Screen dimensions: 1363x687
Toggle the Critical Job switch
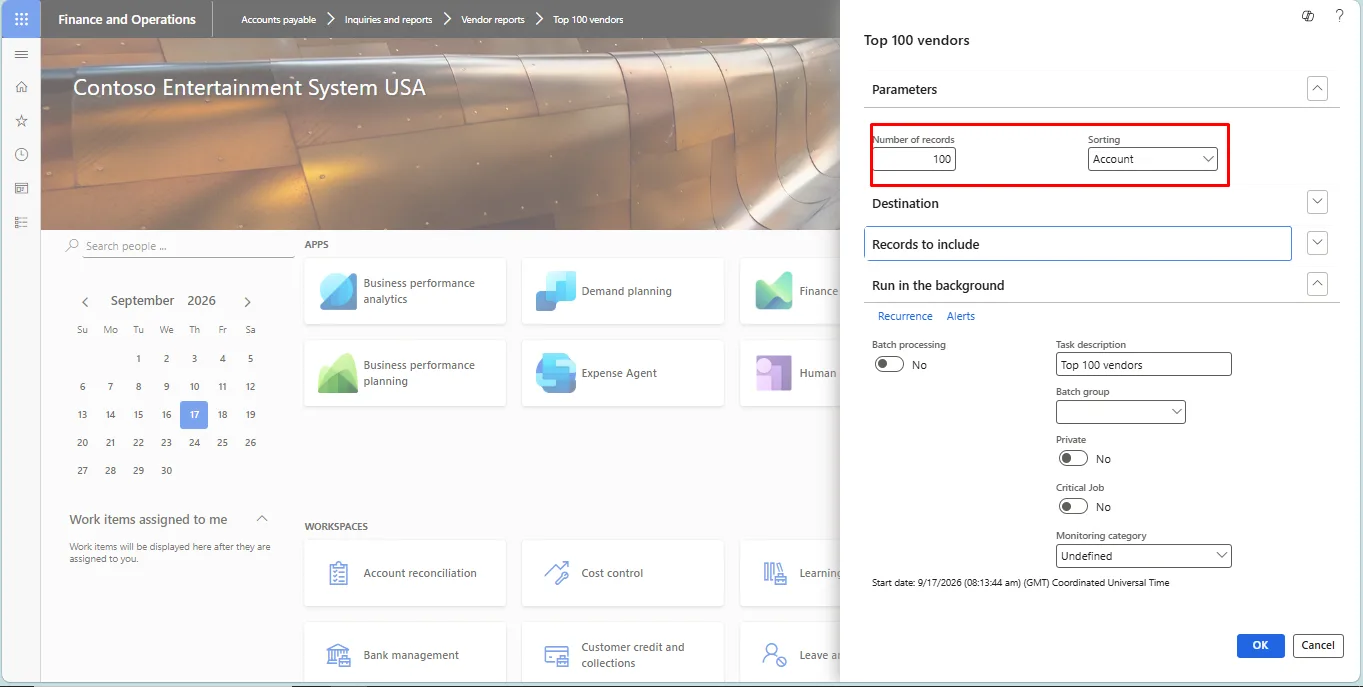(x=1073, y=507)
